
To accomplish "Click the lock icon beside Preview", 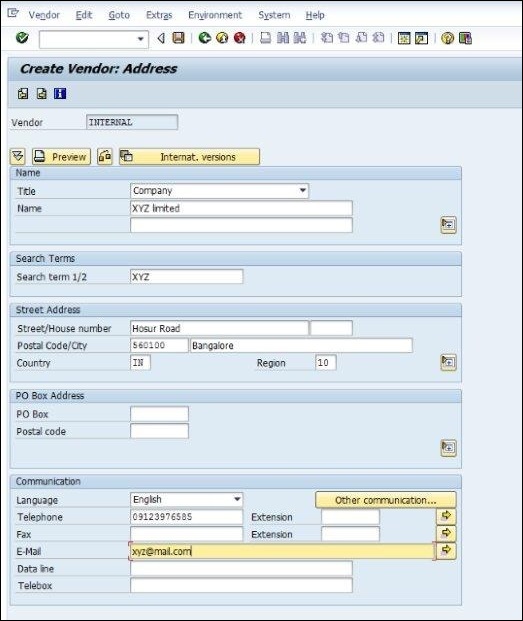I will pos(105,156).
